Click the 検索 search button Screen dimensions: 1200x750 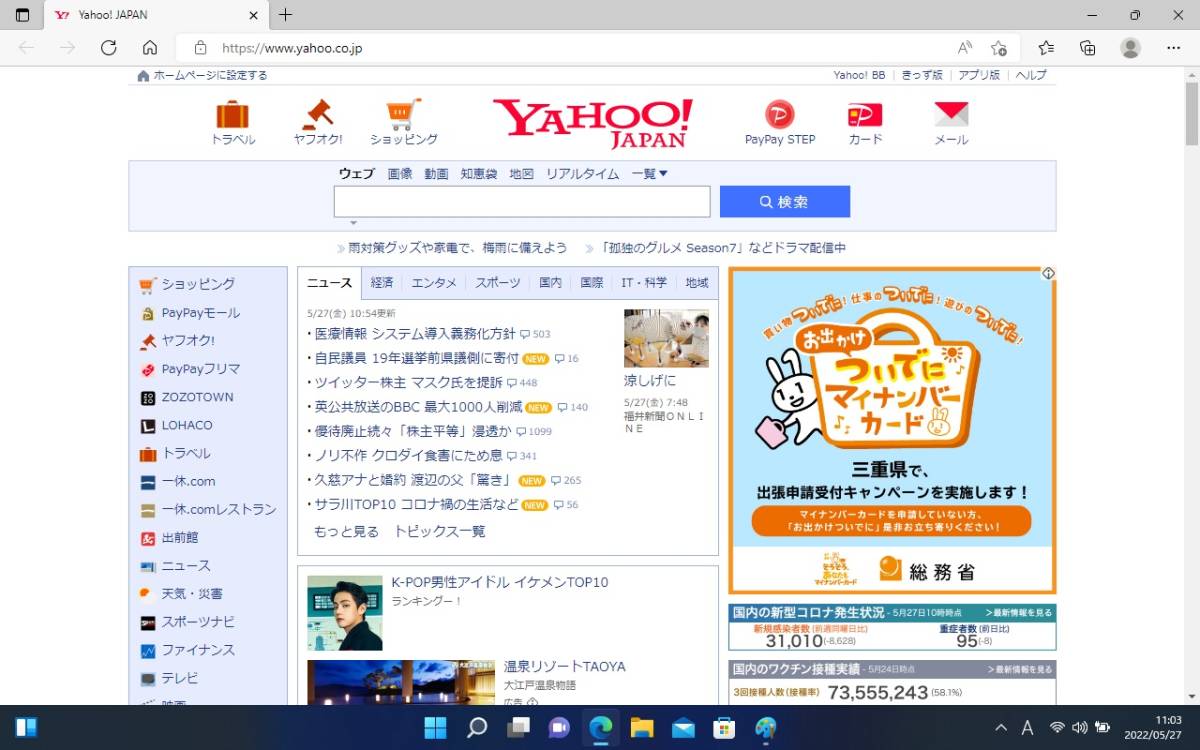pos(785,201)
